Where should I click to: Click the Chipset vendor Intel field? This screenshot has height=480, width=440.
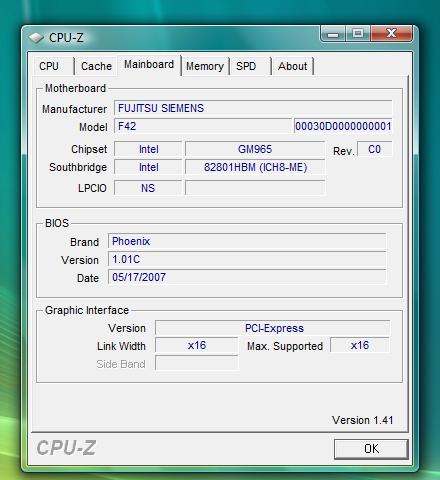click(148, 149)
